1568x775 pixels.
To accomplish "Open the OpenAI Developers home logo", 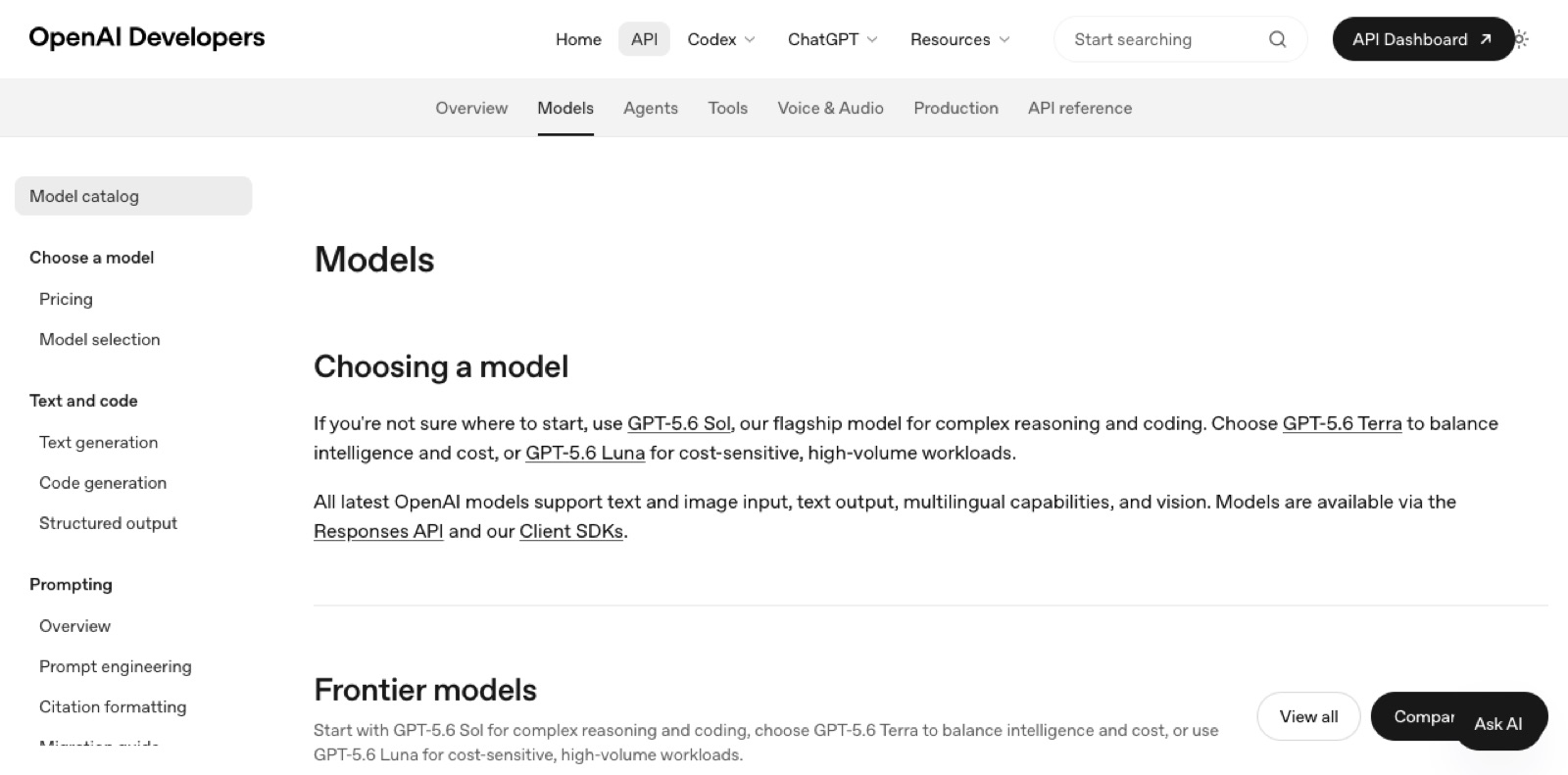I will [147, 37].
